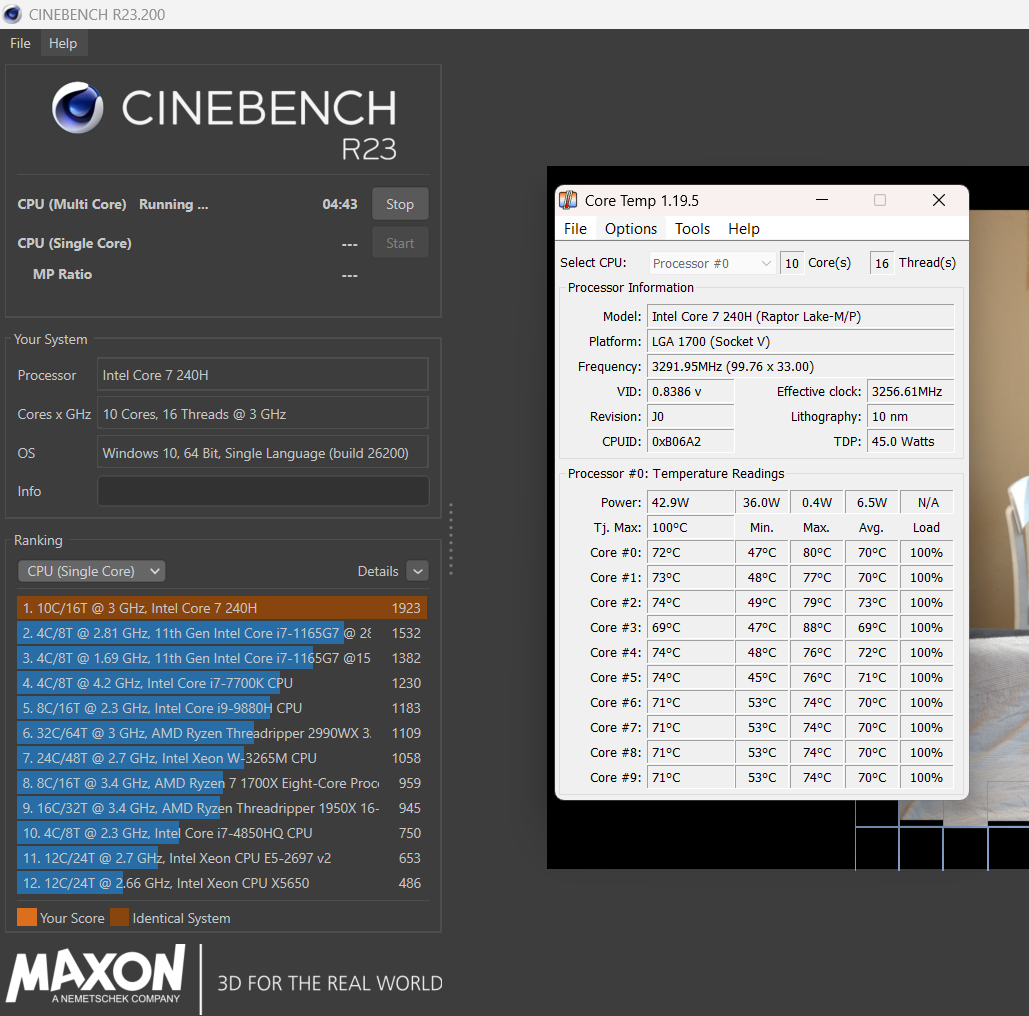Open Cinebench Help menu
The image size is (1029, 1016).
click(63, 43)
